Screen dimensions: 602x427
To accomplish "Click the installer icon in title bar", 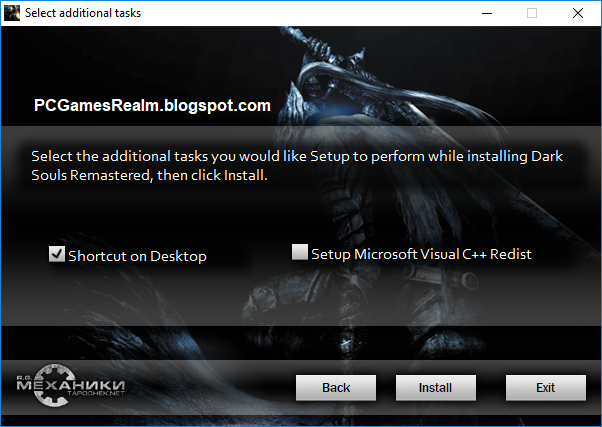I will pyautogui.click(x=12, y=13).
